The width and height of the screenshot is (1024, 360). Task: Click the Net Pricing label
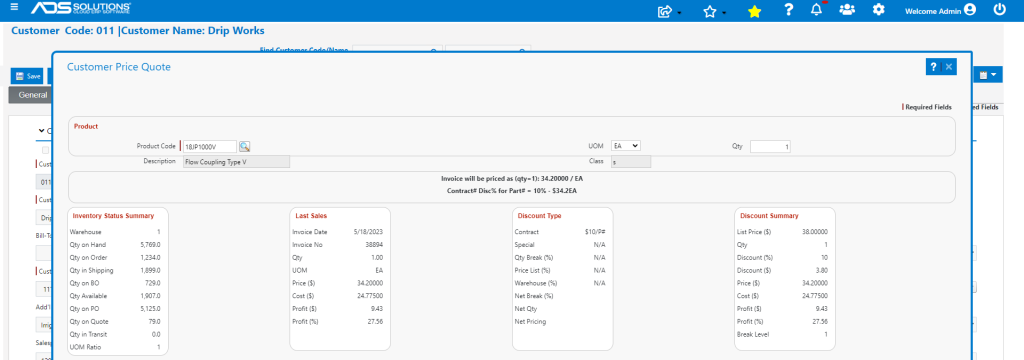coord(530,321)
